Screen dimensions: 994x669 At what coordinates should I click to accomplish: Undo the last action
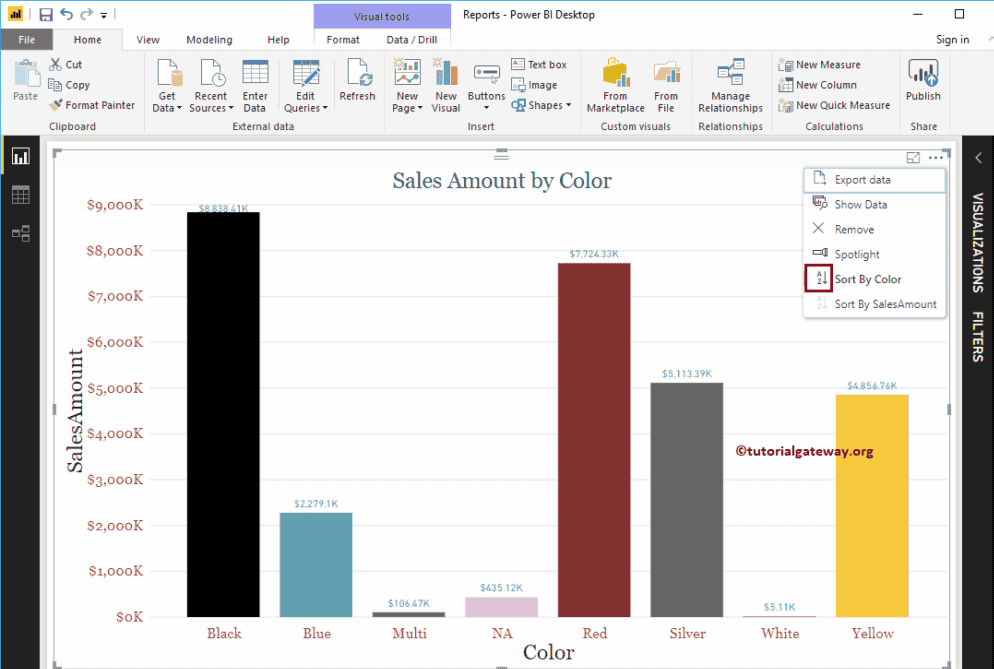coord(66,14)
